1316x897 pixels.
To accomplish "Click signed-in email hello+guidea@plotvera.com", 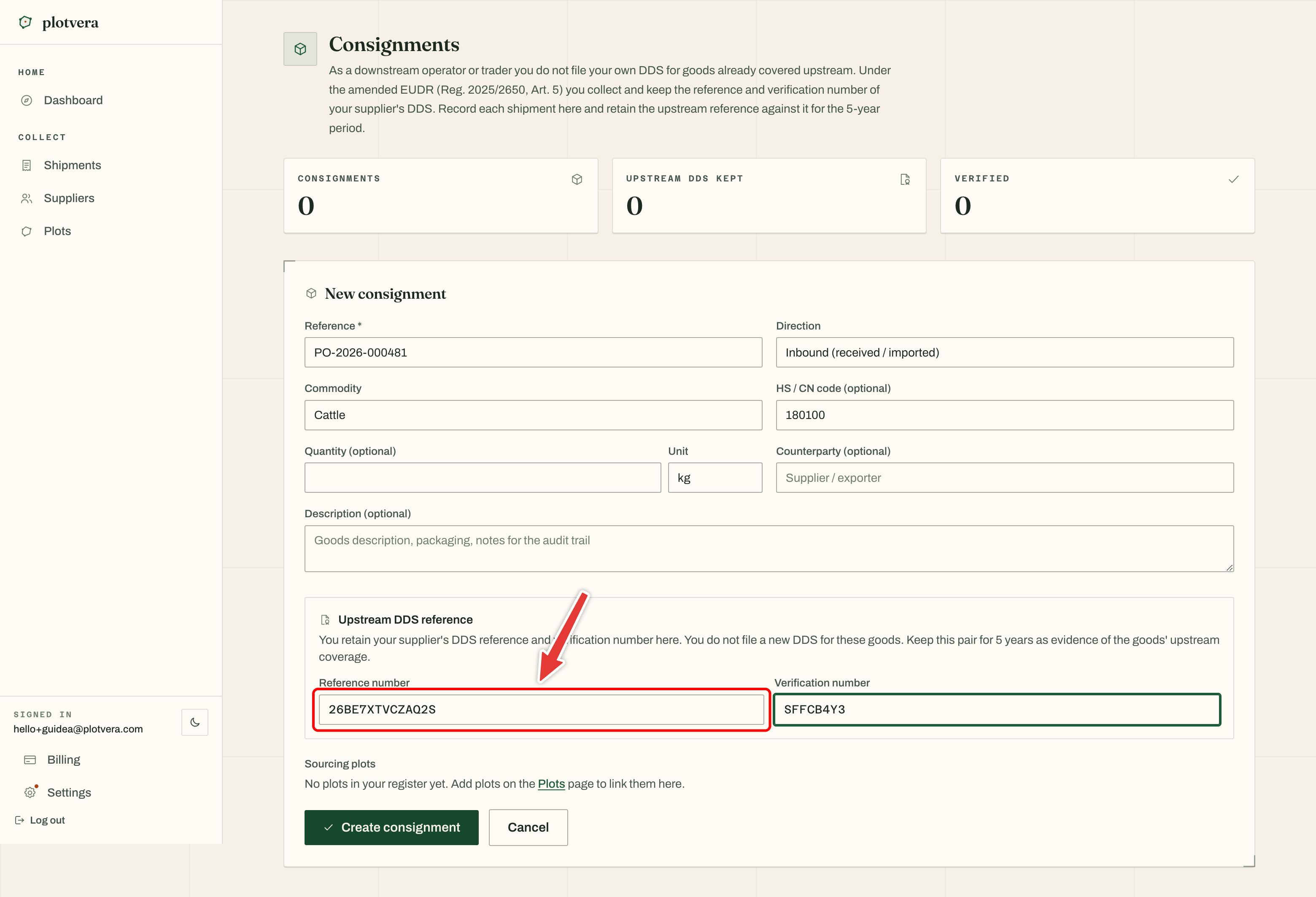I will point(78,729).
